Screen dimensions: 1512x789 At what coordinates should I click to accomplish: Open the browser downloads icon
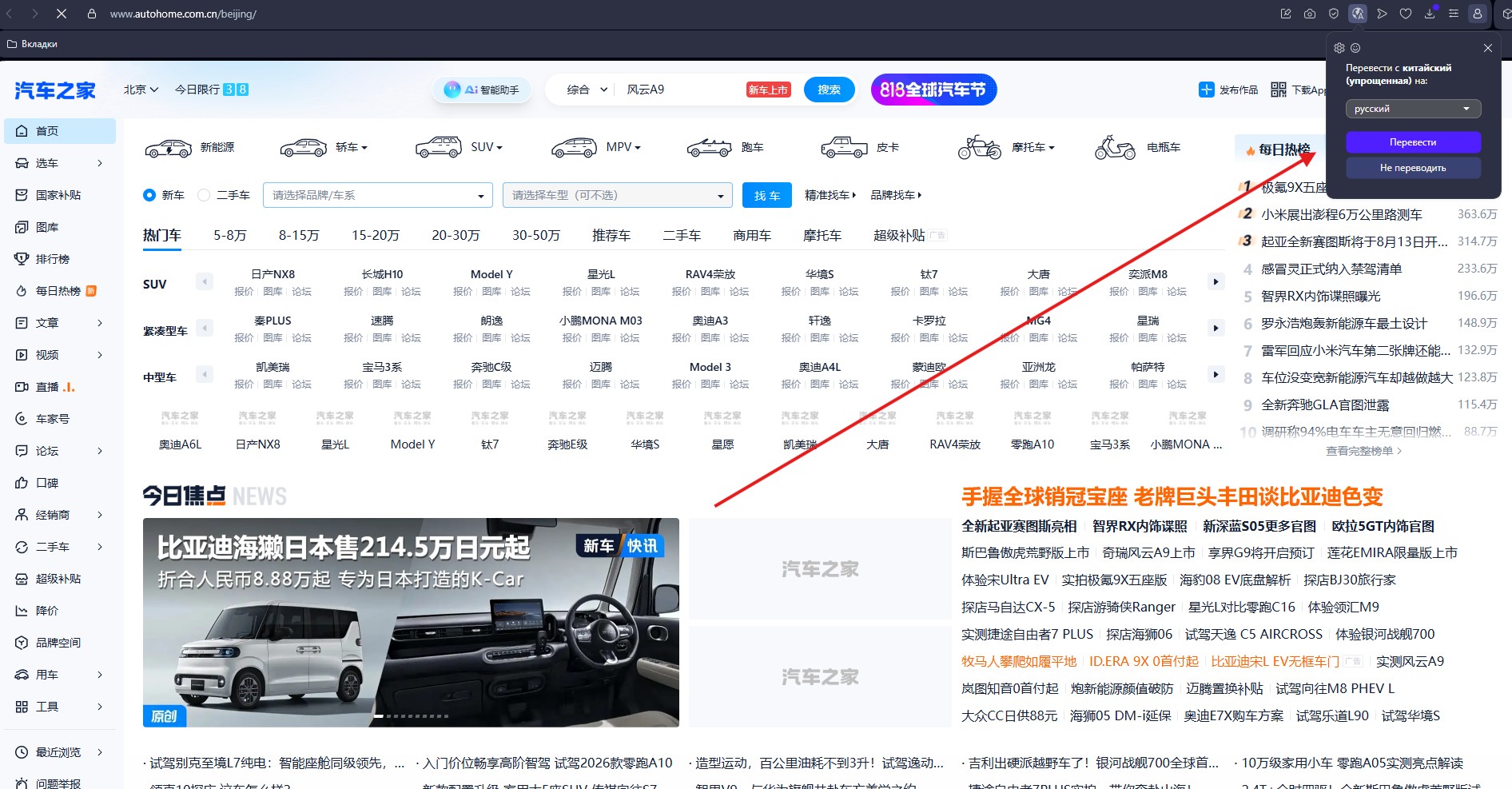tap(1430, 14)
